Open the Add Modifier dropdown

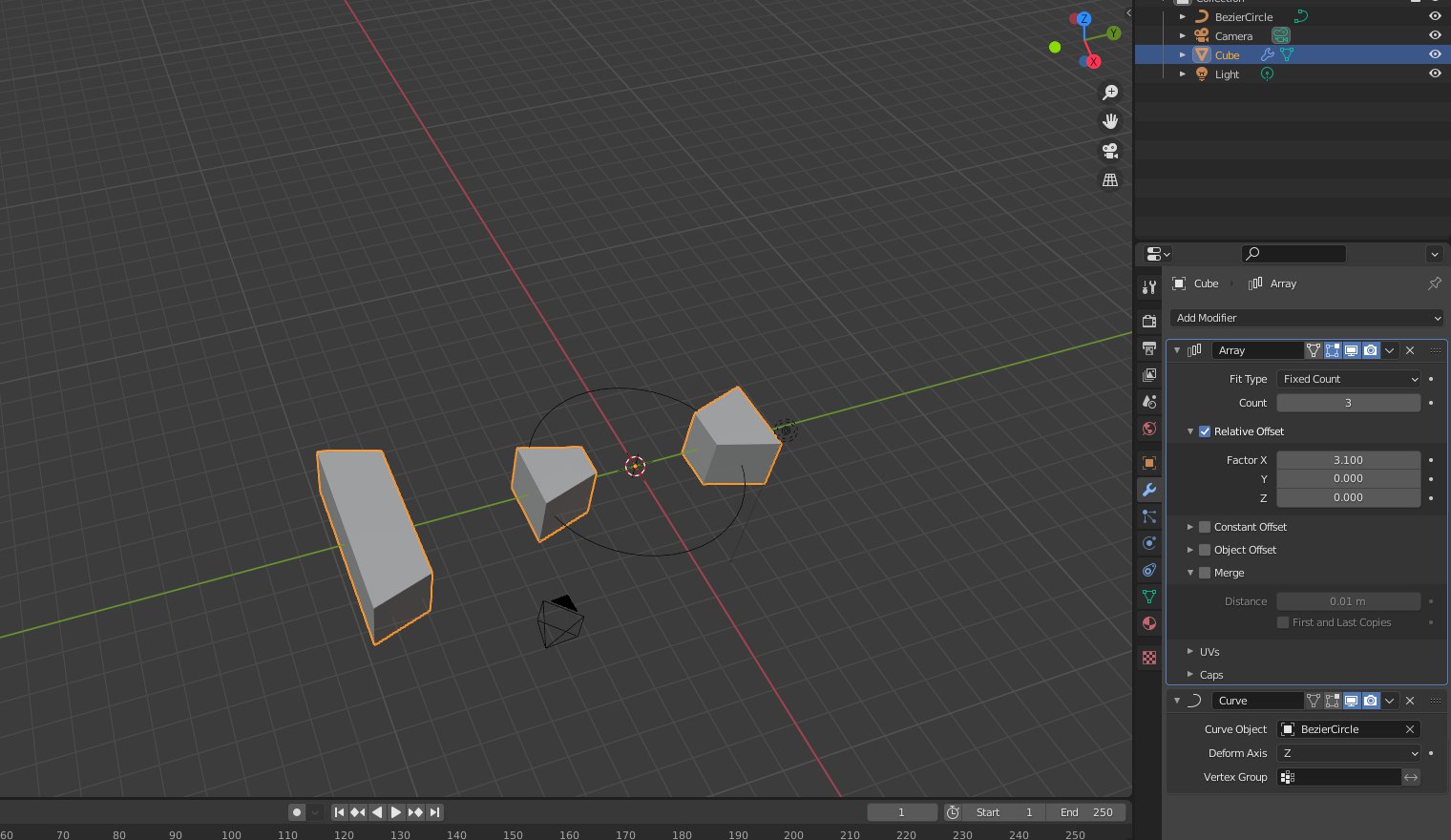coord(1307,318)
